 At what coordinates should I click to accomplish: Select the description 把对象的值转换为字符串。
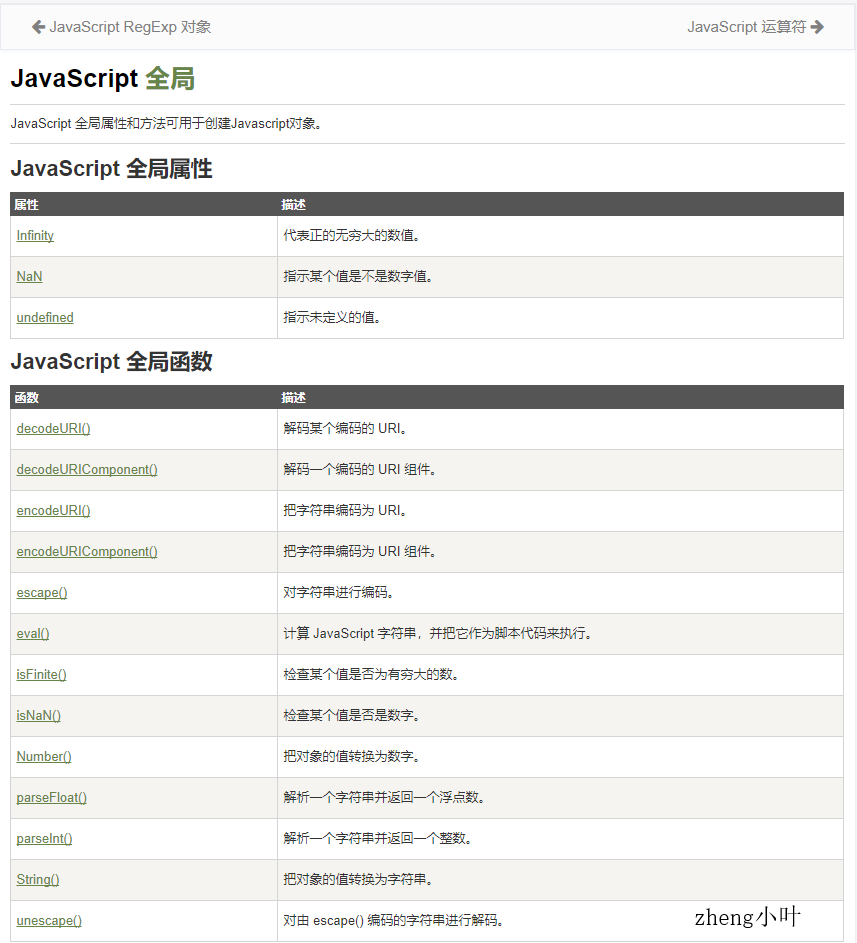(358, 879)
